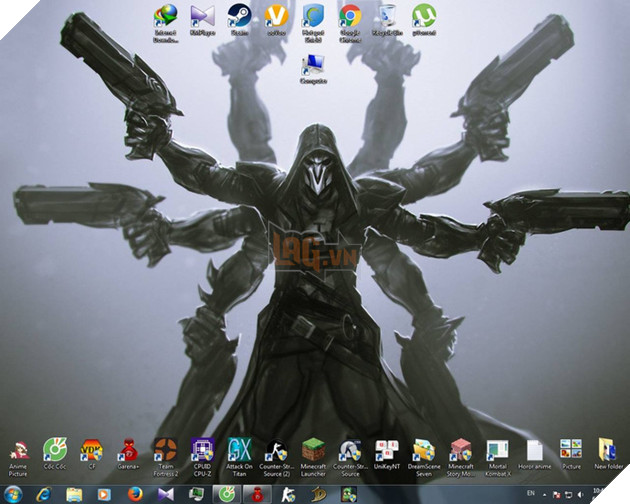Viewport: 630px width, 504px height.
Task: Open Windows Media Player taskbar icon
Action: tap(104, 494)
